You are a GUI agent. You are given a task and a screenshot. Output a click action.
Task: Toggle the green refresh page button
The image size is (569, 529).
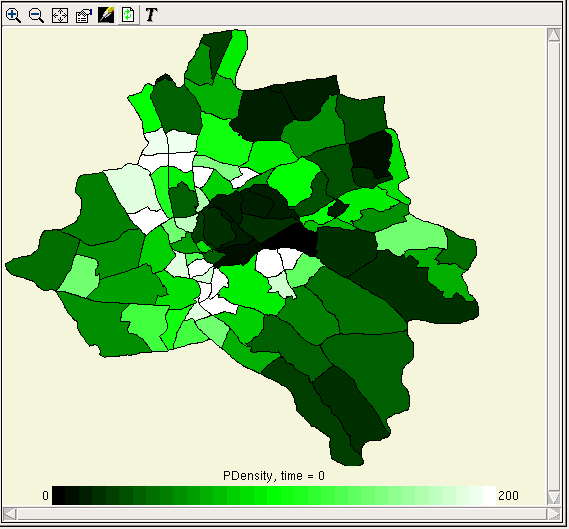click(128, 15)
